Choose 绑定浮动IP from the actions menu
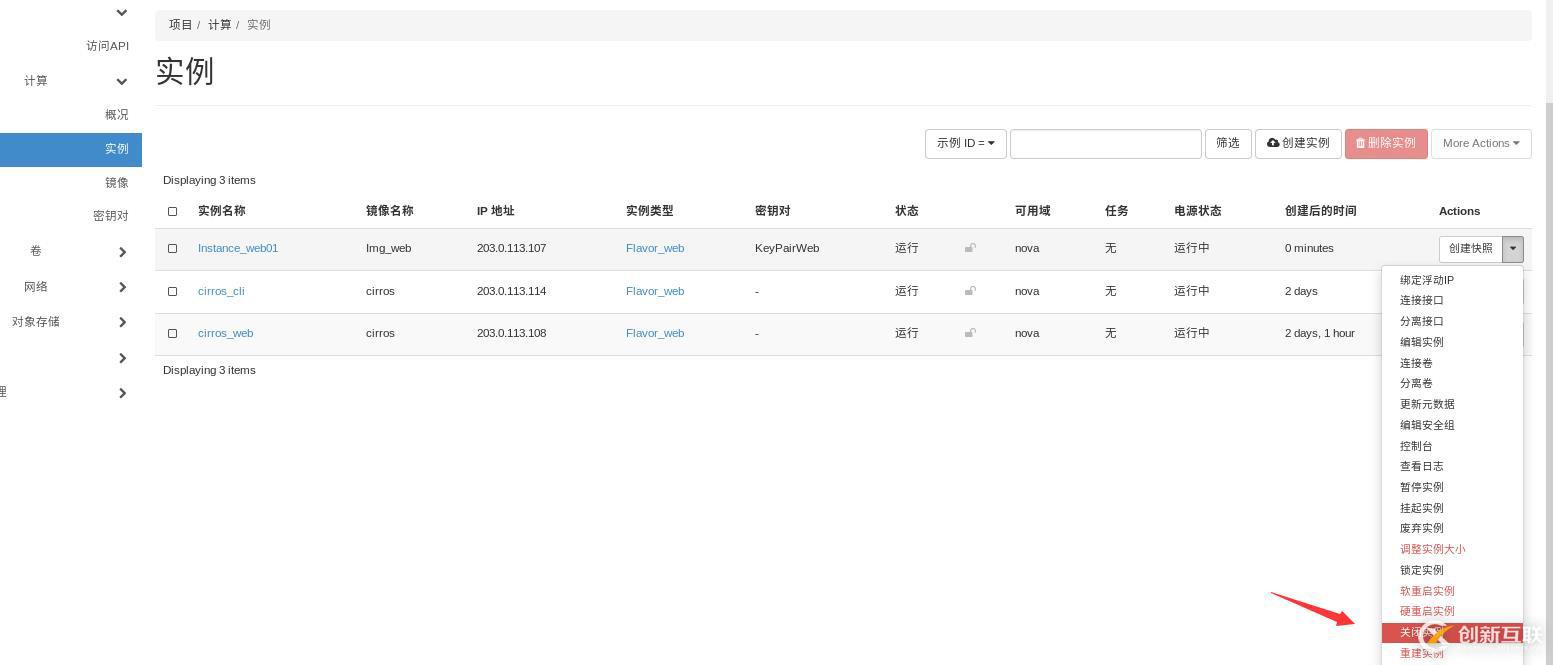 click(1427, 280)
